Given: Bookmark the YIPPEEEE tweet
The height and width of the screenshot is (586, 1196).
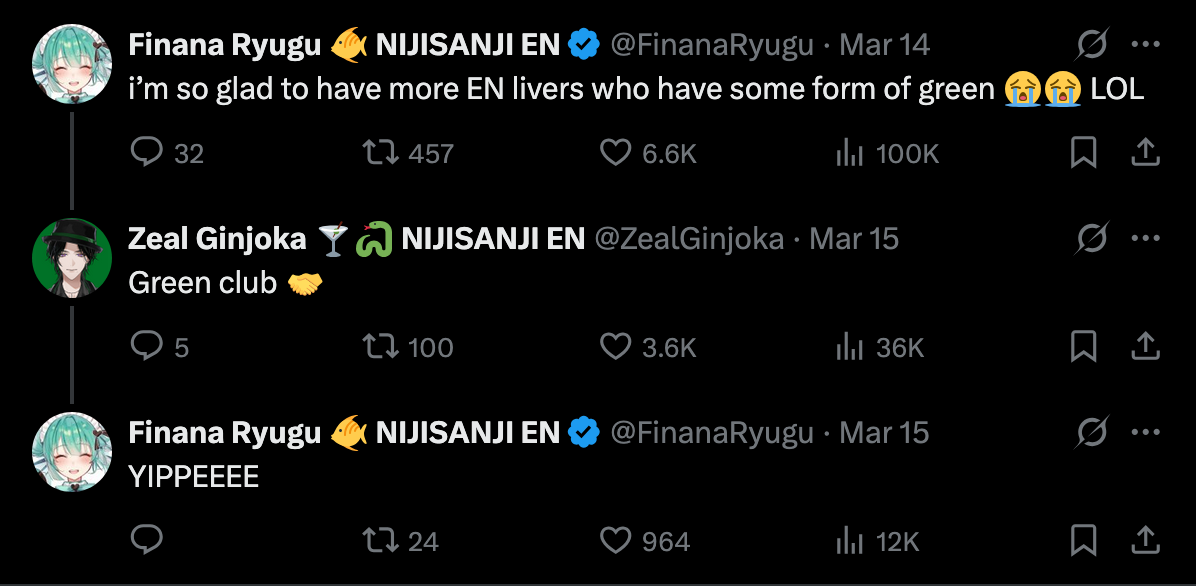Looking at the screenshot, I should (x=1084, y=541).
